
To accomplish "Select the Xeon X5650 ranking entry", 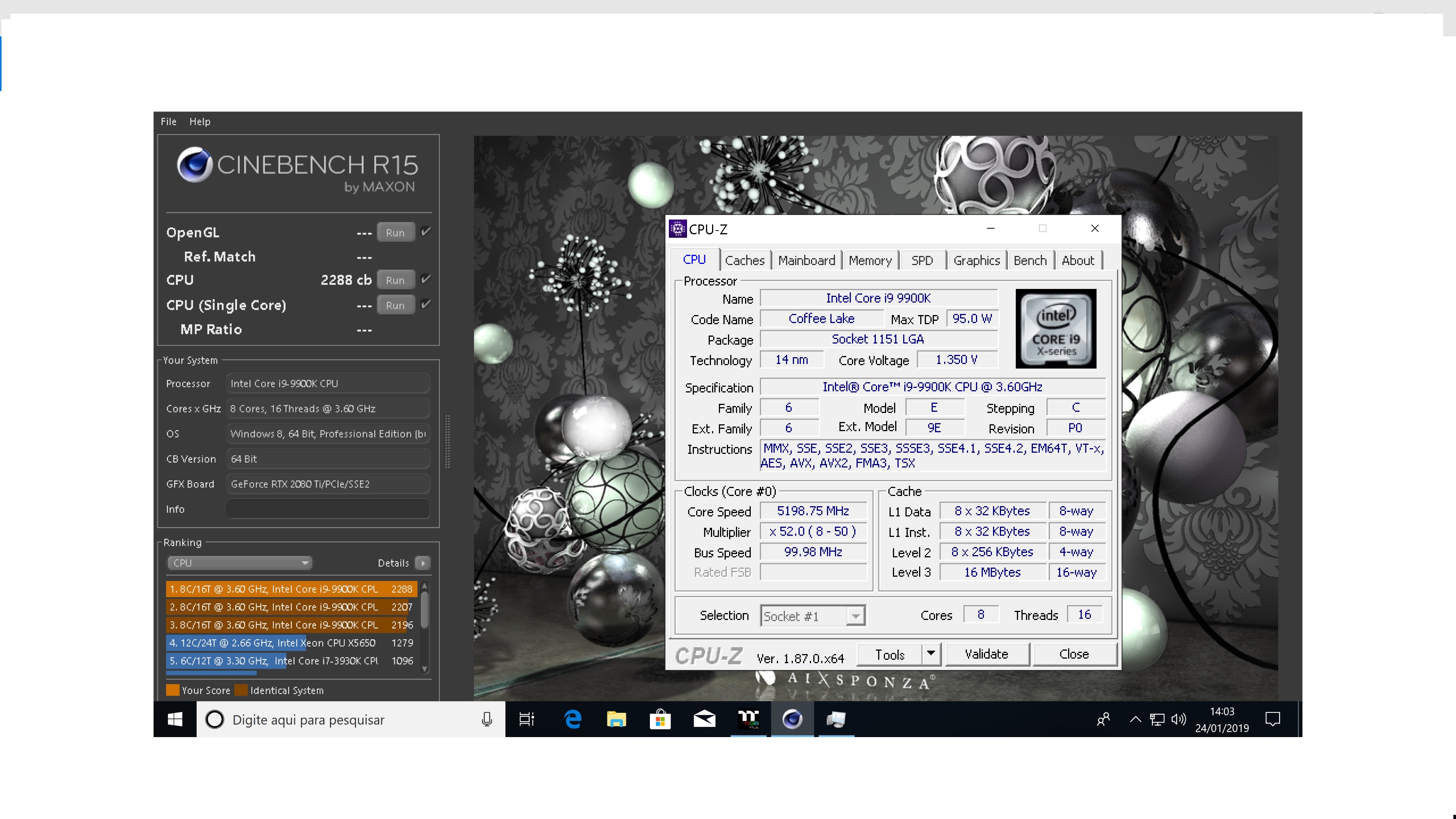I will (292, 643).
